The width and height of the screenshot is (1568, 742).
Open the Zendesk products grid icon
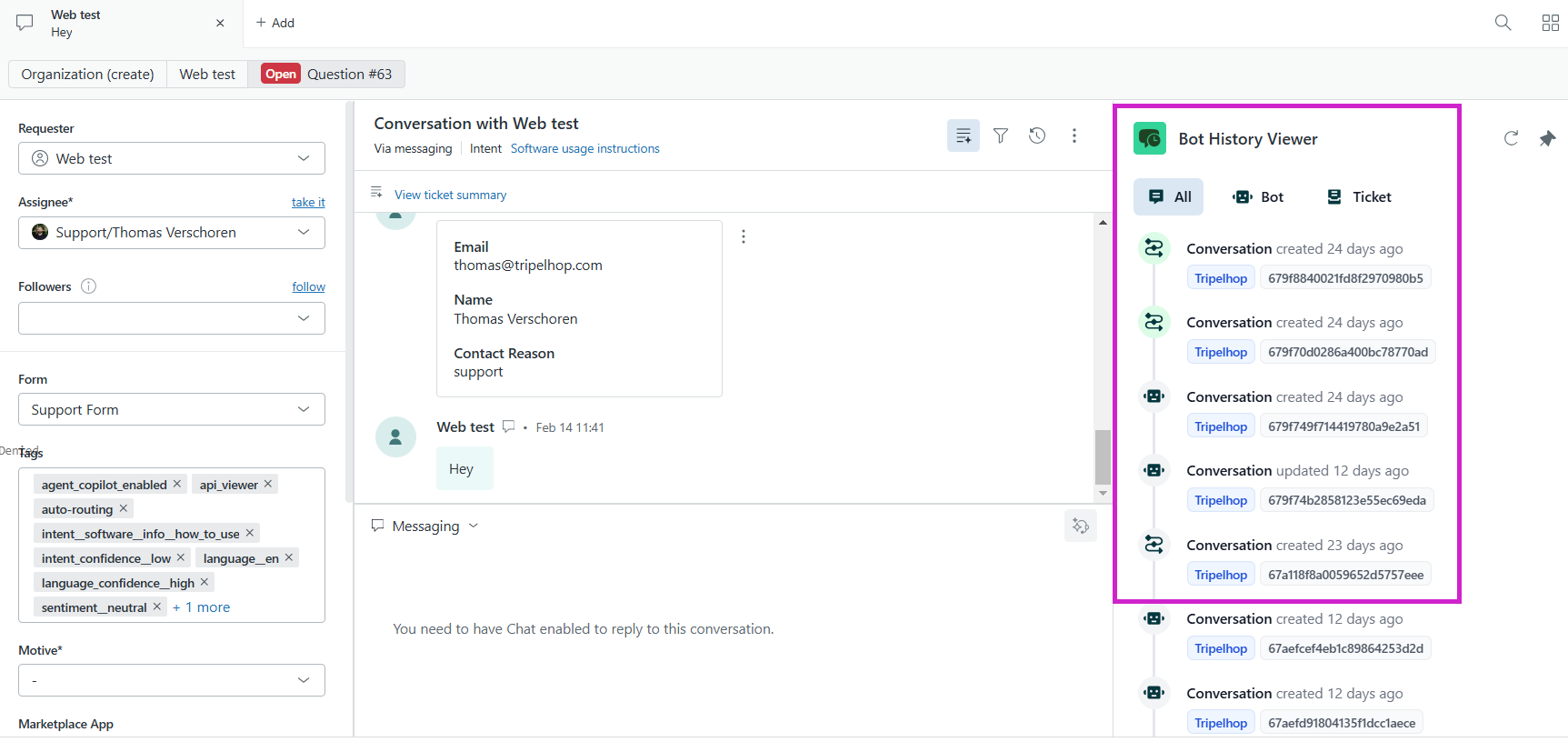pos(1551,23)
